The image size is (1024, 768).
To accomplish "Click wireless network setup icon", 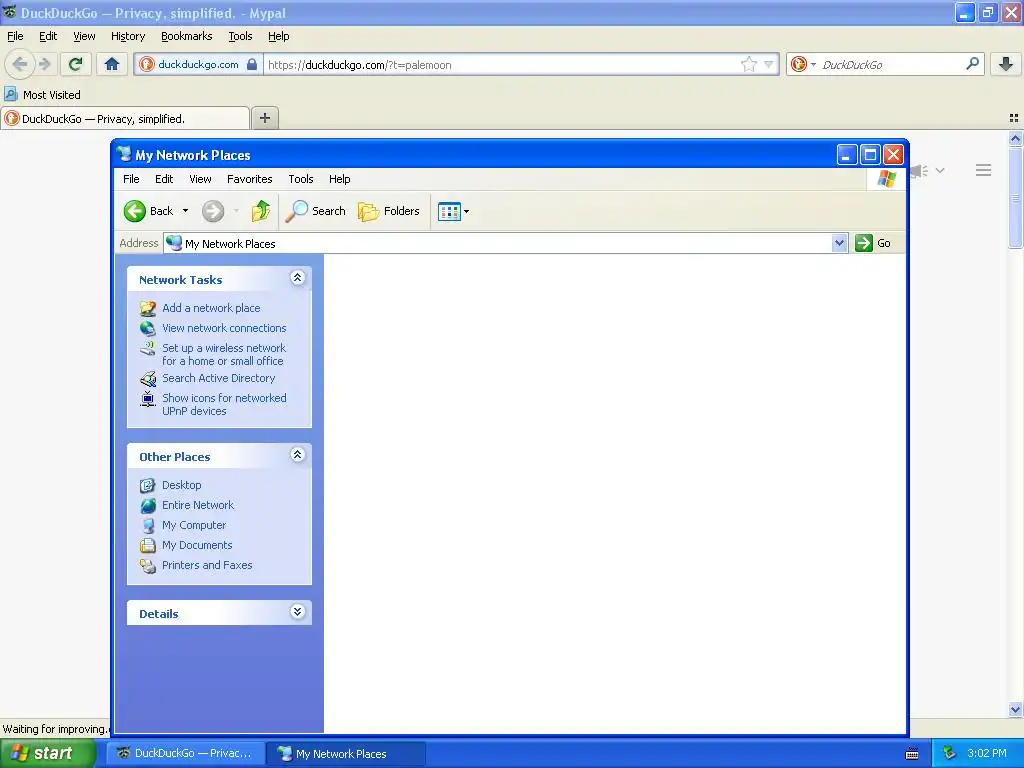I will (x=148, y=348).
